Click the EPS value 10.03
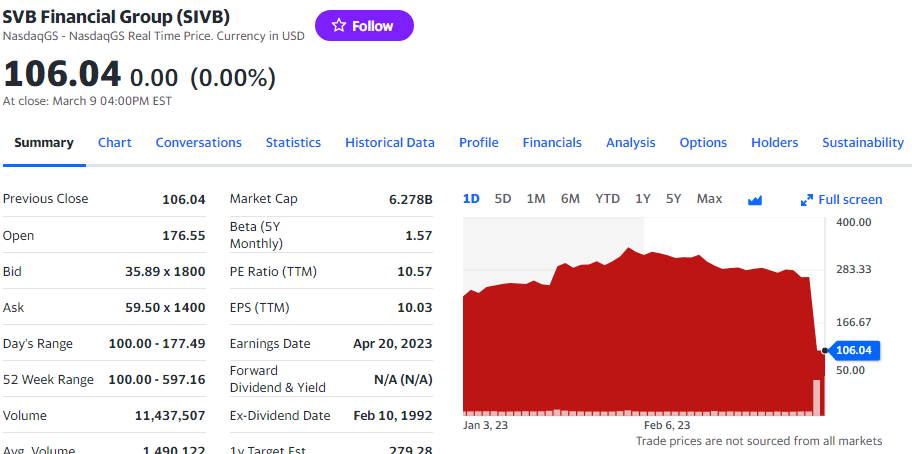Screen dimensions: 912x454 [415, 308]
